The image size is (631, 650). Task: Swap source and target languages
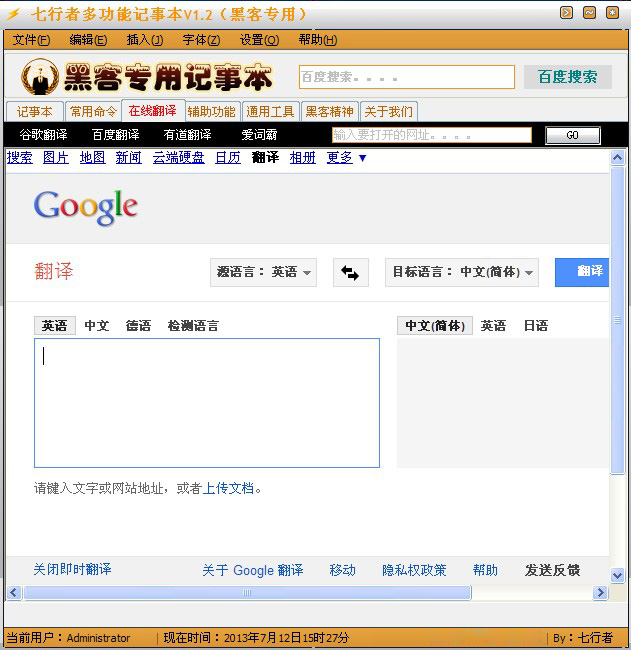click(x=350, y=272)
